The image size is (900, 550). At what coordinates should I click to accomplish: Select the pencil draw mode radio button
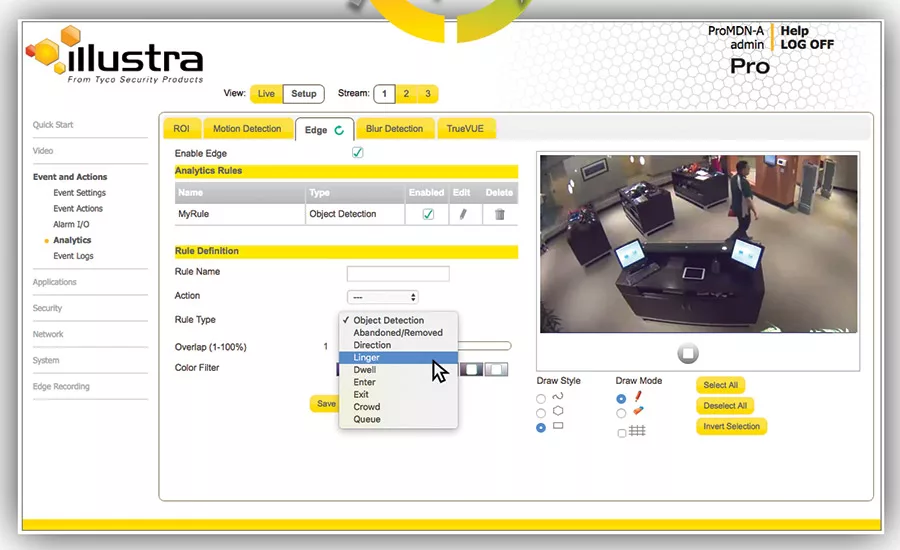tap(621, 398)
